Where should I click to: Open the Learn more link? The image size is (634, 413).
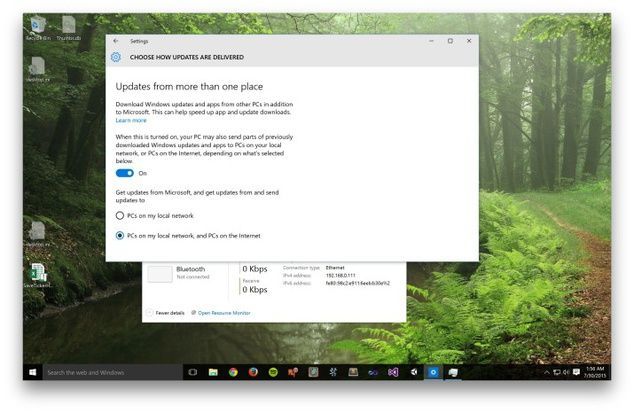(131, 120)
